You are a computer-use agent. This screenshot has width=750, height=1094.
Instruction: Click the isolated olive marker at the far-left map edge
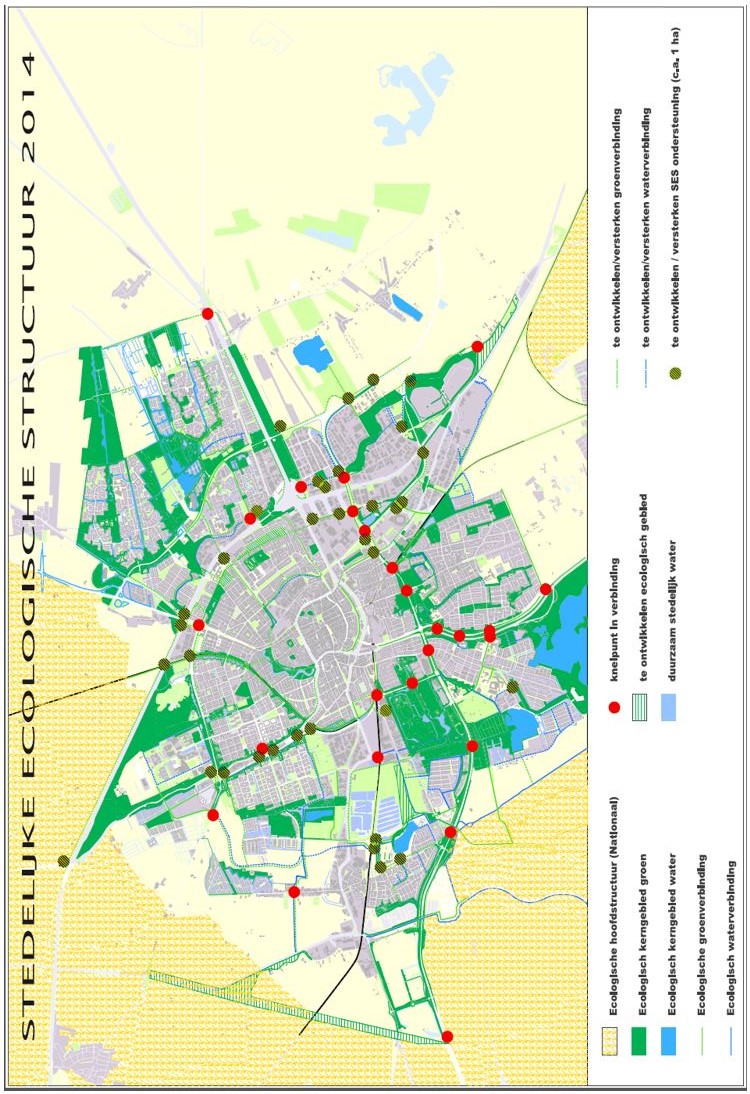pyautogui.click(x=64, y=860)
